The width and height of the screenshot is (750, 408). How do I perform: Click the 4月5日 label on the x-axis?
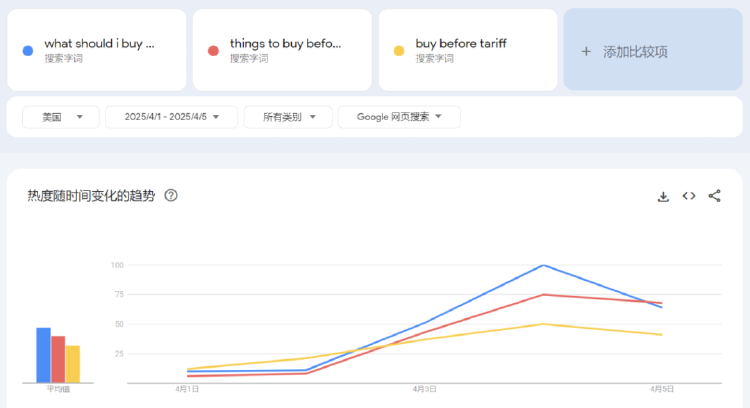pyautogui.click(x=660, y=388)
